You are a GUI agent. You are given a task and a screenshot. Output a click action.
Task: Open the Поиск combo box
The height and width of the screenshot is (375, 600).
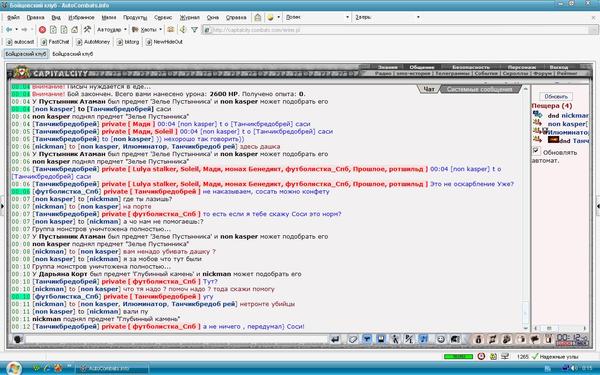click(317, 17)
